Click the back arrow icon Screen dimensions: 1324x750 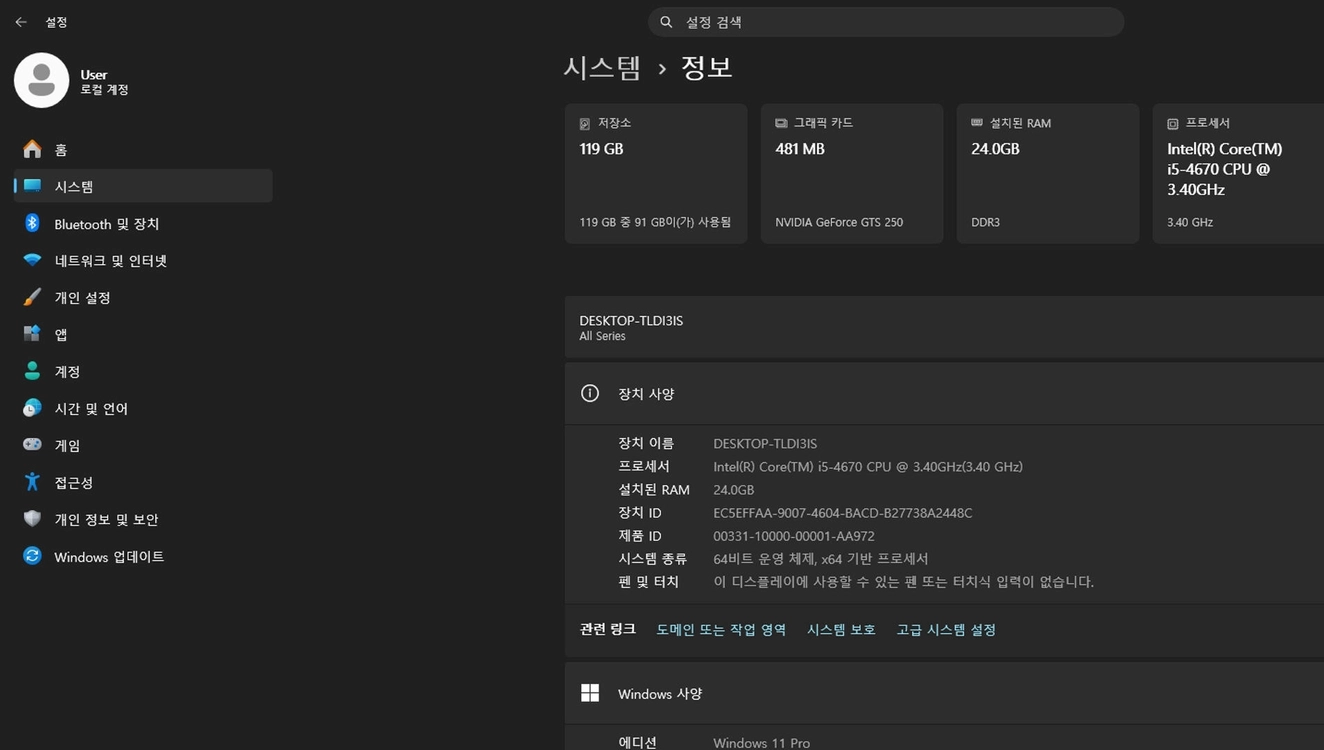[21, 22]
